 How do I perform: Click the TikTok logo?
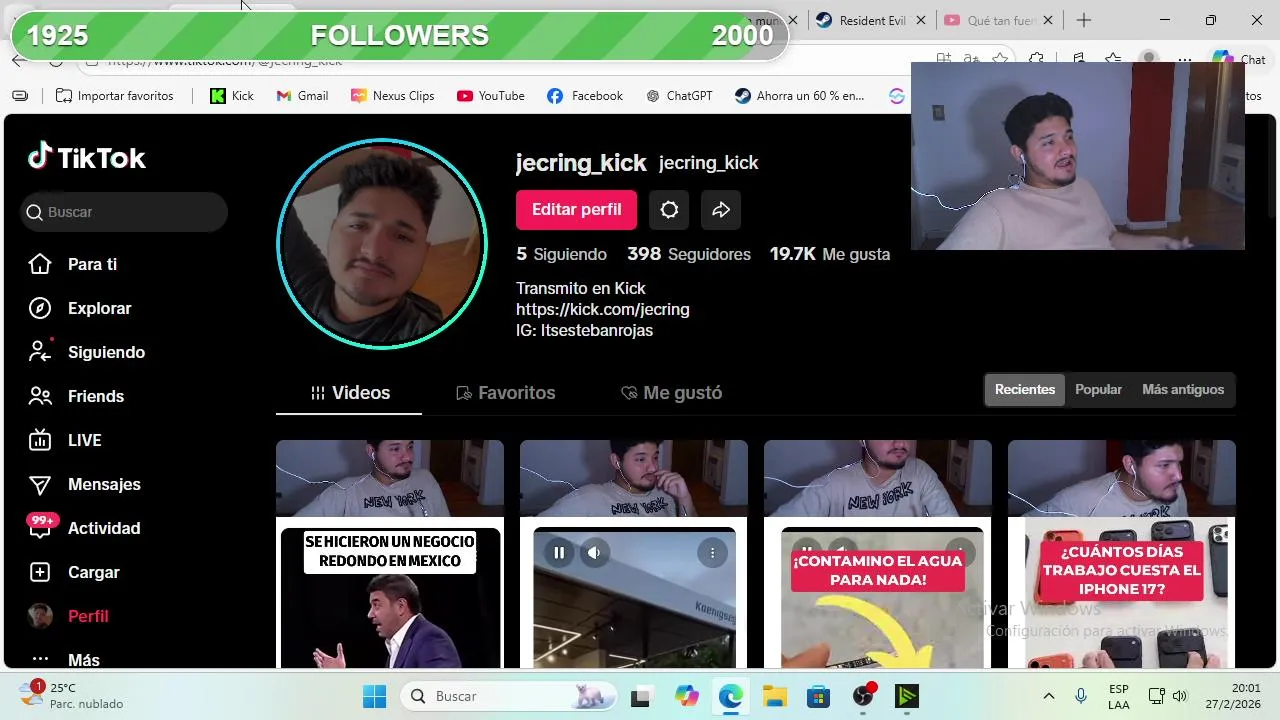click(x=86, y=157)
